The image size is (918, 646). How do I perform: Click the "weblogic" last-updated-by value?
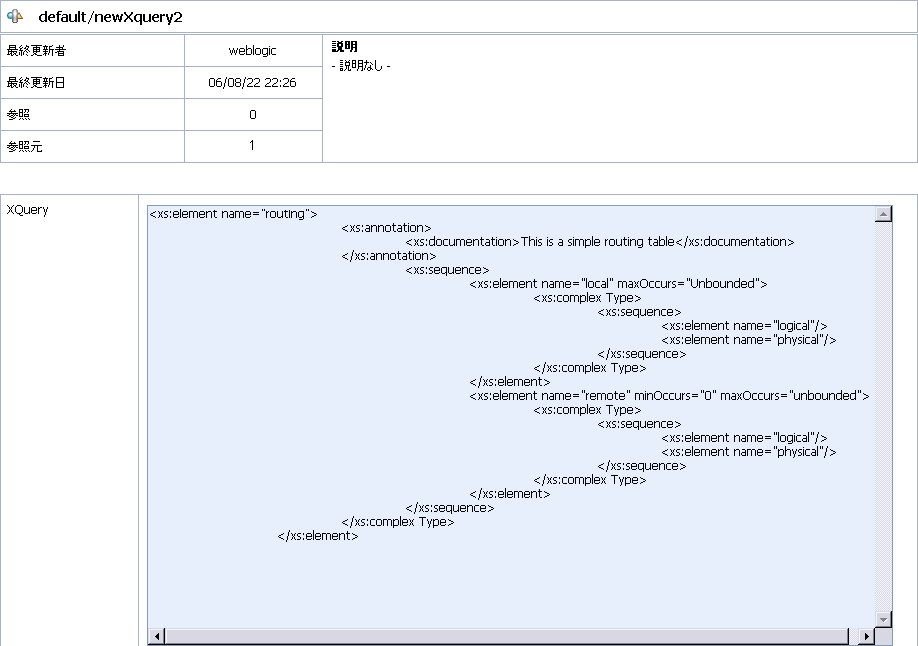click(x=253, y=50)
